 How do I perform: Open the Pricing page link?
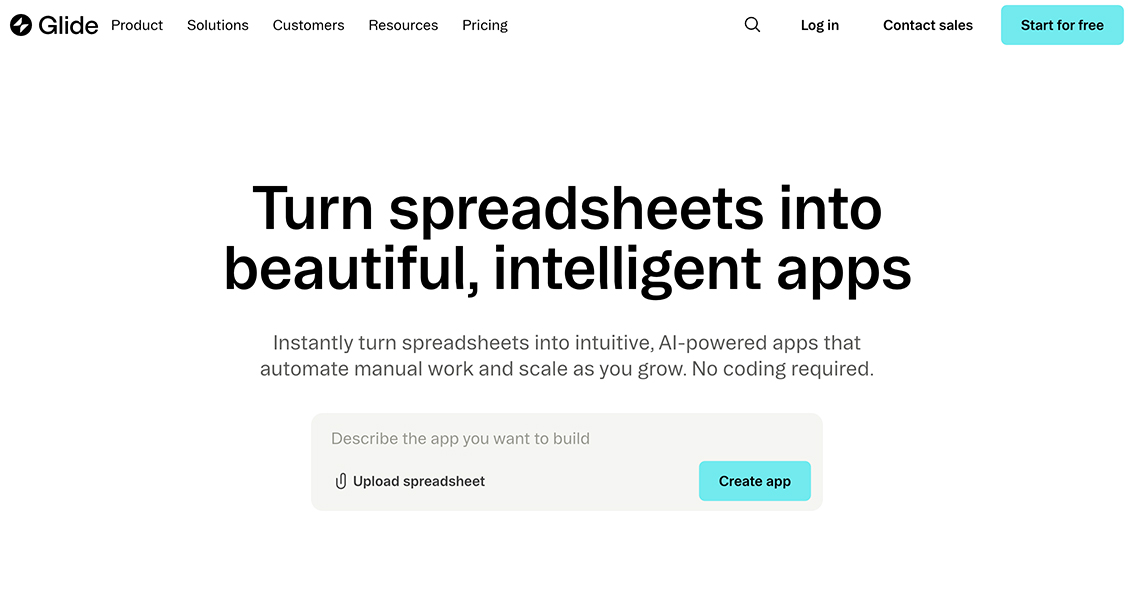(485, 25)
